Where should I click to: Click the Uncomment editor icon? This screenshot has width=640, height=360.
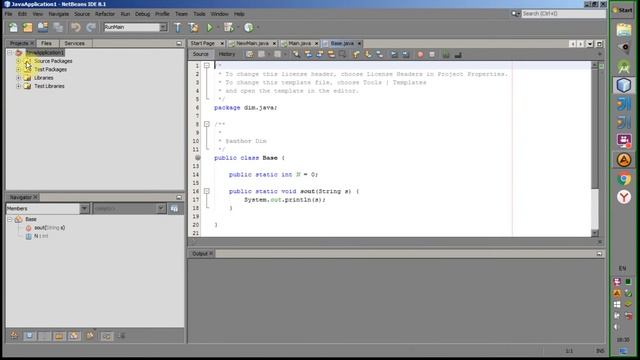click(x=458, y=54)
